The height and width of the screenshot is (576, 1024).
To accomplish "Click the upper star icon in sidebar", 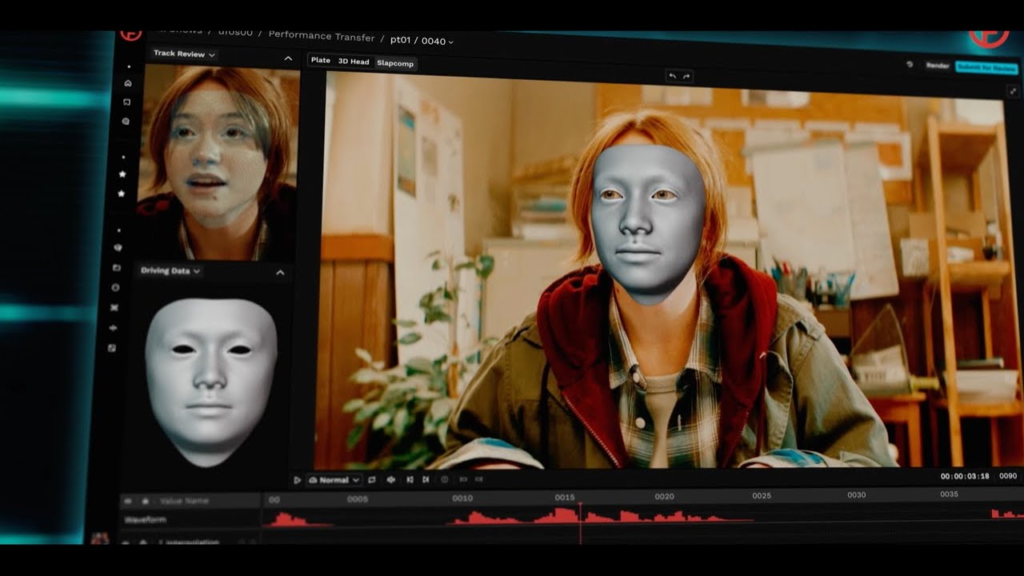I will [123, 174].
